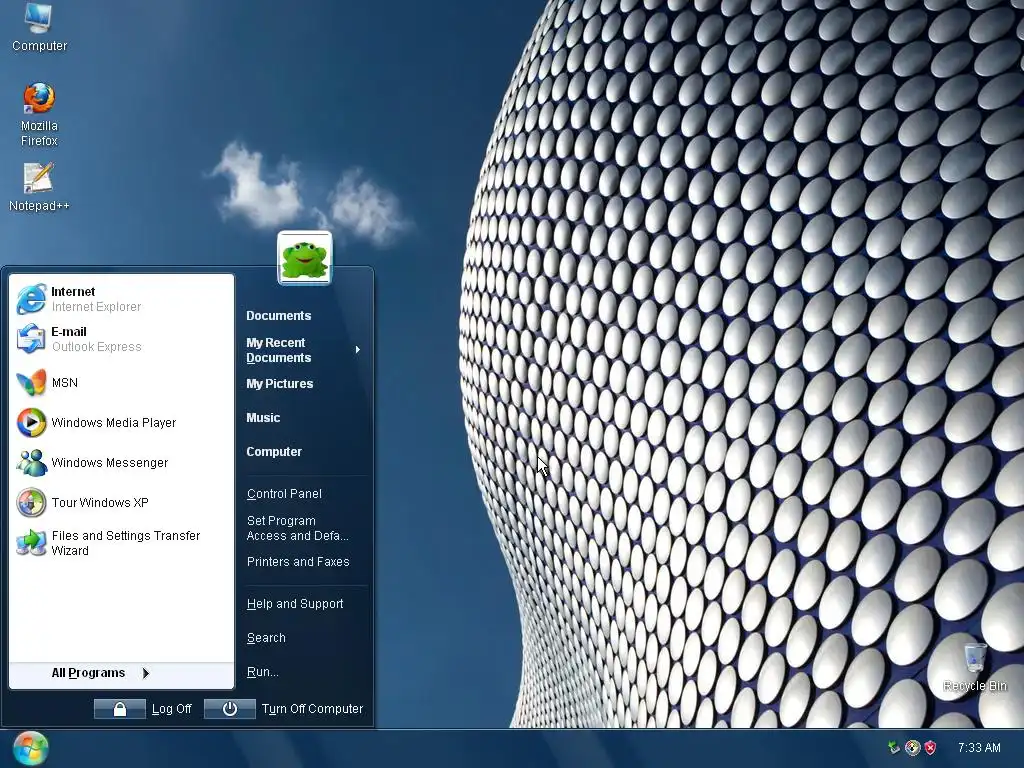The image size is (1024, 768).
Task: Open the Notepad++ desktop shortcut
Action: coord(39,187)
